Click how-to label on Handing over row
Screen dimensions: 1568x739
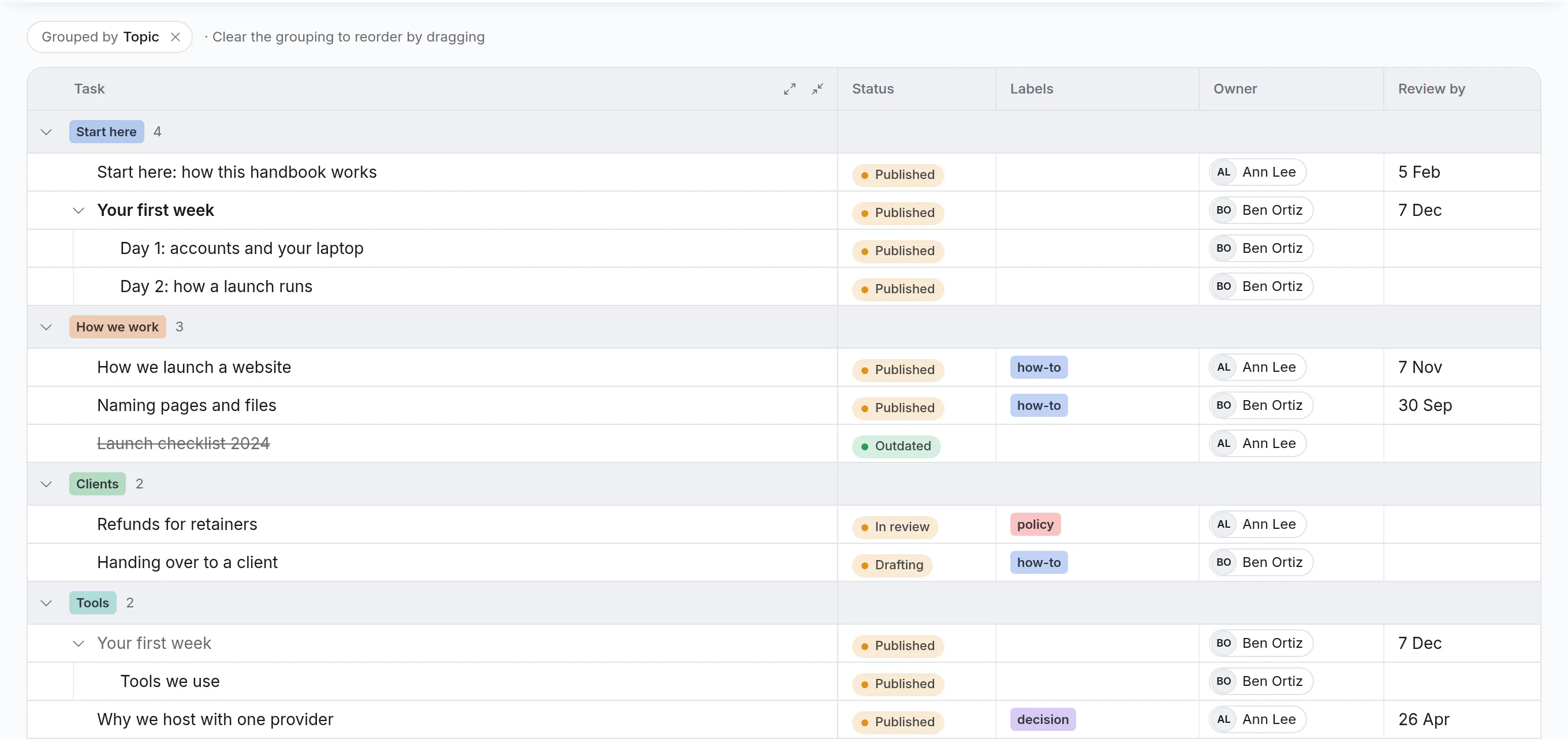[x=1039, y=562]
